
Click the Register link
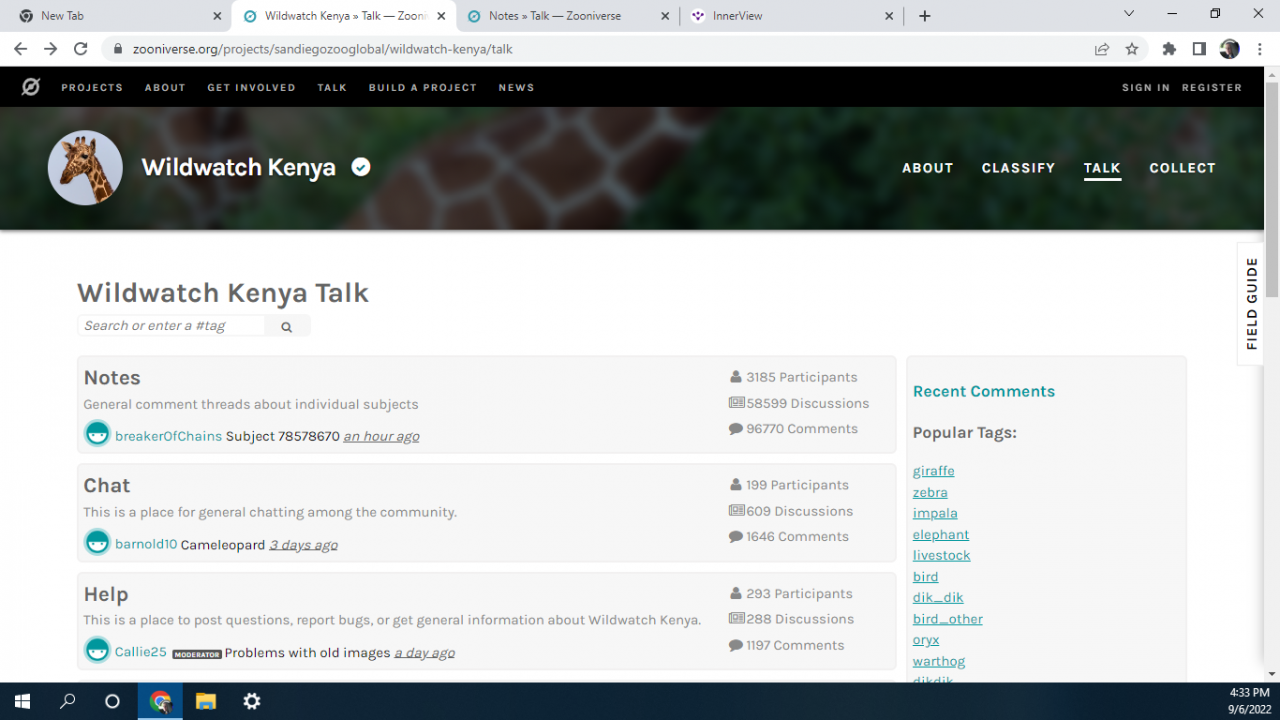[x=1212, y=88]
